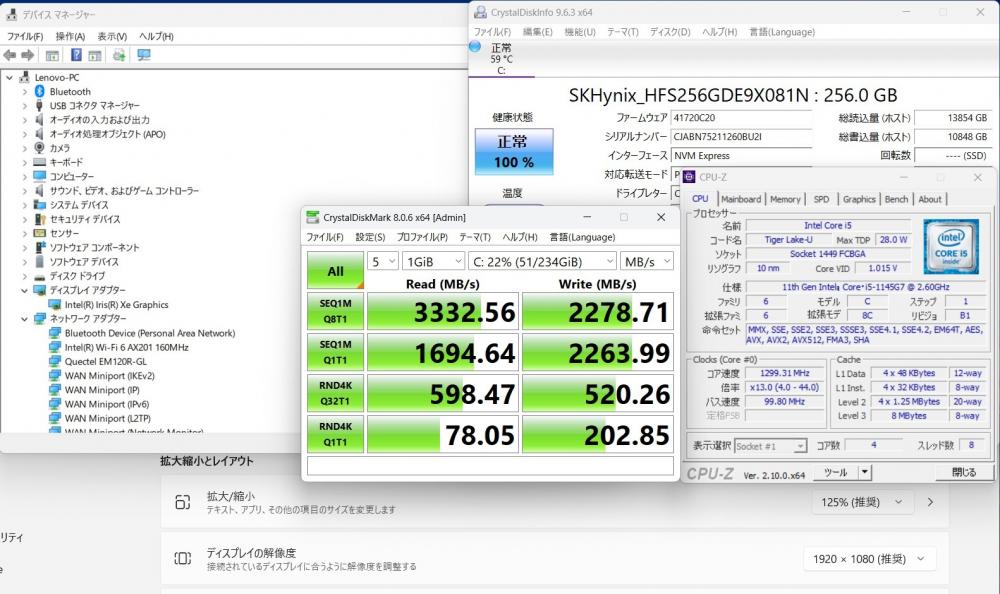1000x594 pixels.
Task: Switch to the Graphics tab in CPU-Z
Action: click(859, 199)
